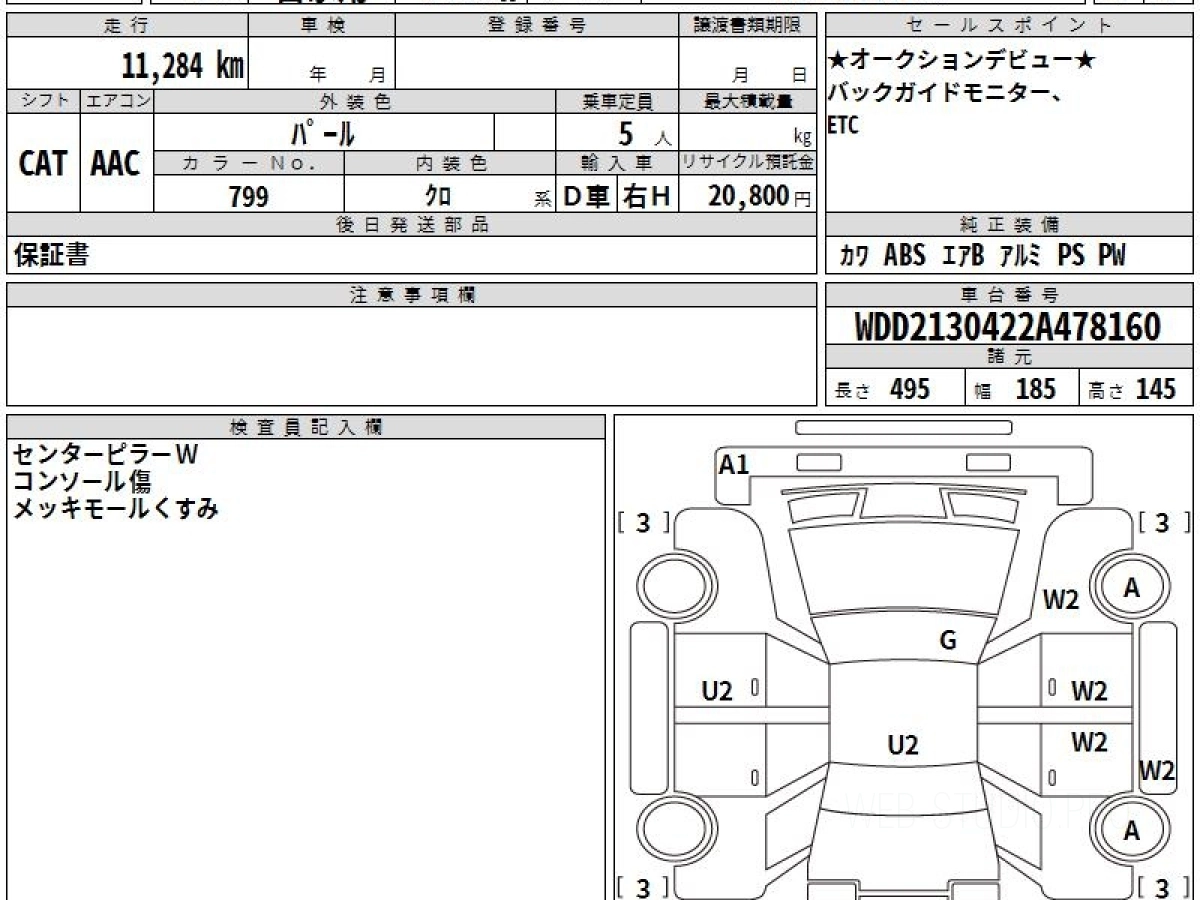Click the U2 mark on the roof
Screen dimensions: 1200x900
click(x=903, y=745)
